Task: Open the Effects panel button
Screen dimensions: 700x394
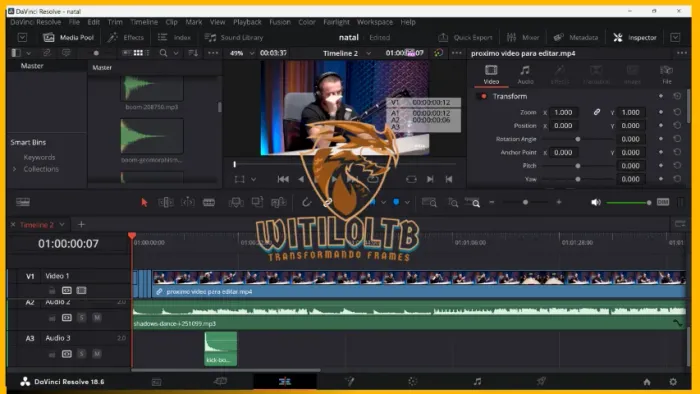Action: tap(126, 37)
